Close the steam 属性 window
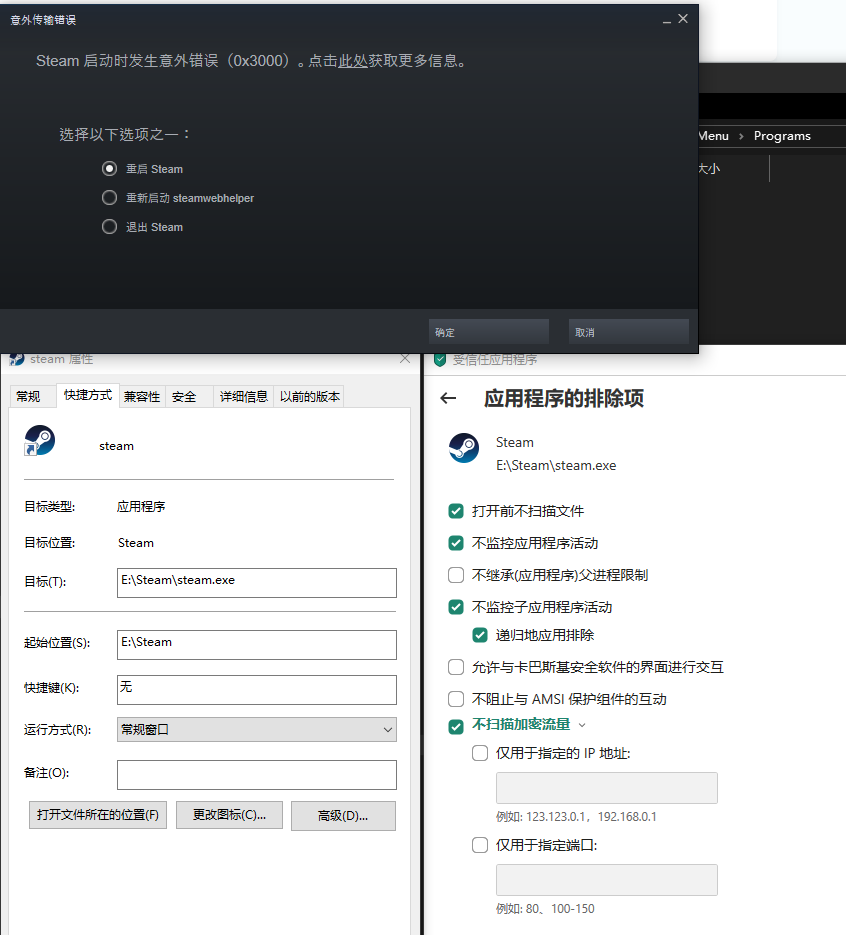Image resolution: width=846 pixels, height=935 pixels. [x=405, y=358]
